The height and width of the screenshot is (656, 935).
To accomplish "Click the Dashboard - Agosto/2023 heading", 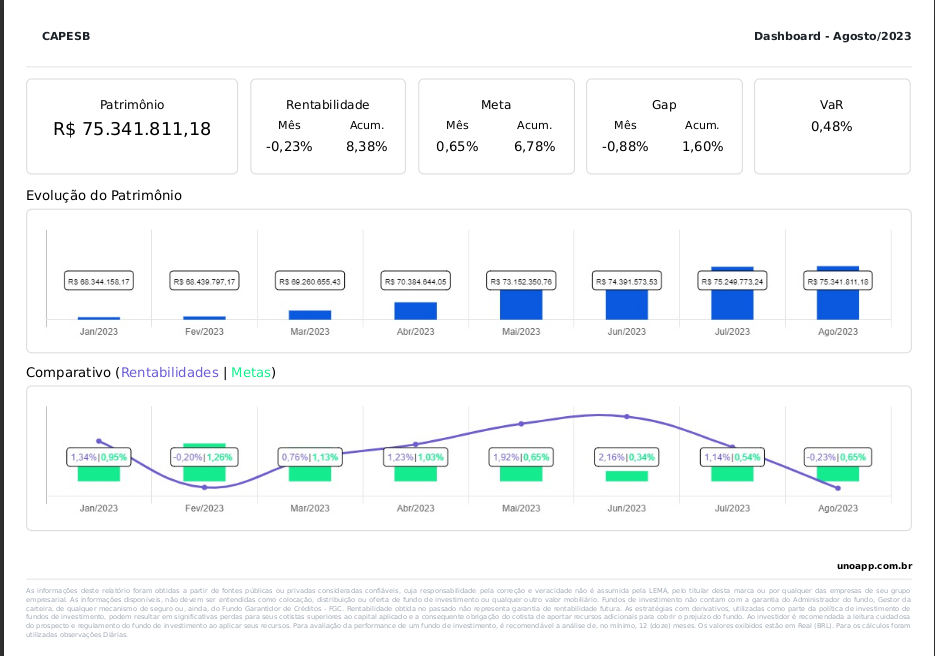I will [x=832, y=36].
